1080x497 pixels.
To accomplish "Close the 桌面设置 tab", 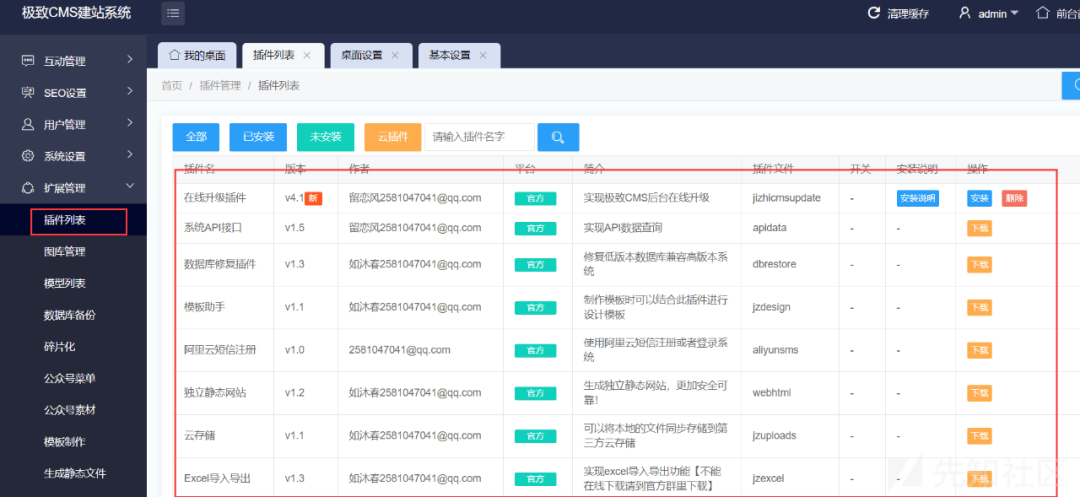I will pos(395,55).
